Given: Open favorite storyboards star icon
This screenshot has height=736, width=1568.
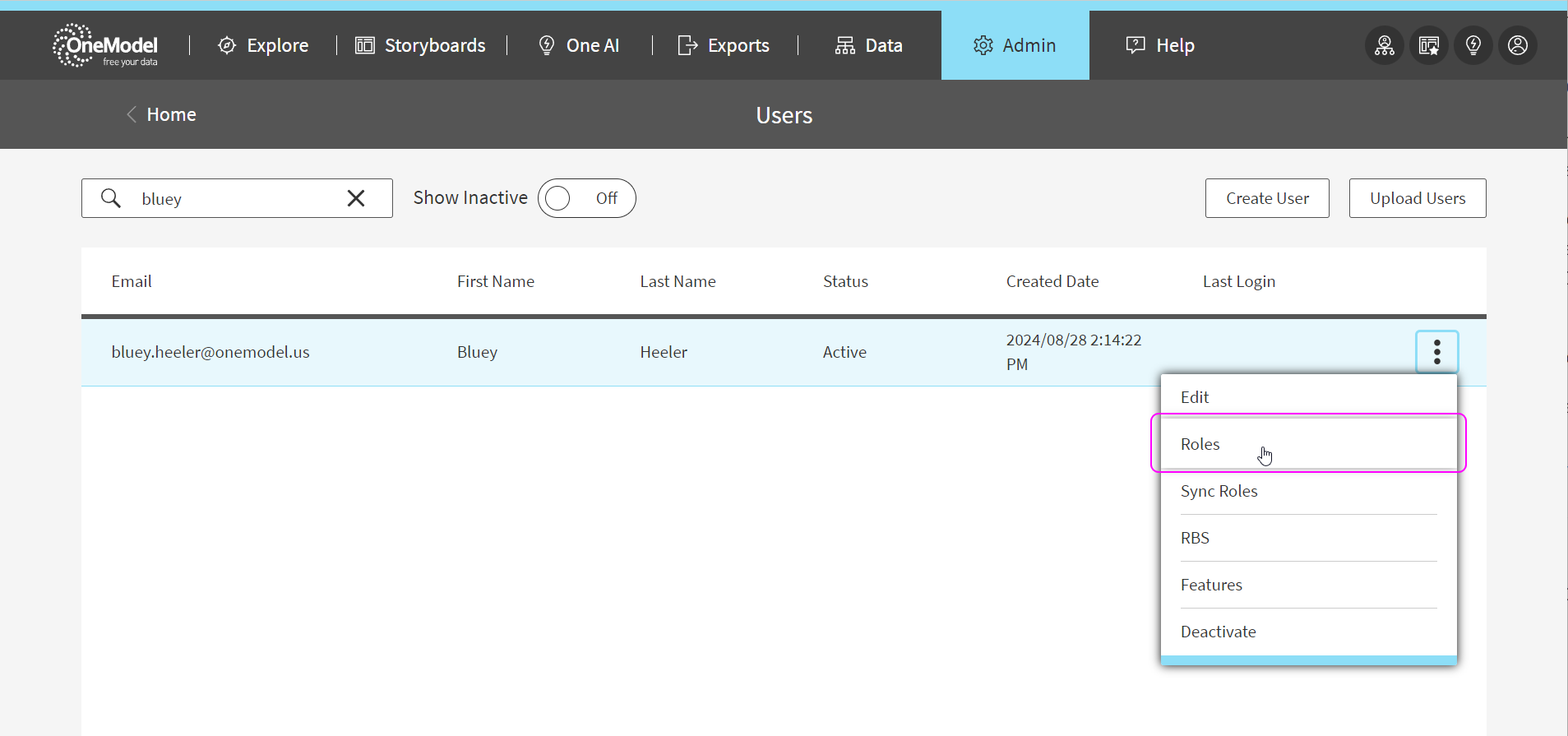Looking at the screenshot, I should pos(1429,45).
